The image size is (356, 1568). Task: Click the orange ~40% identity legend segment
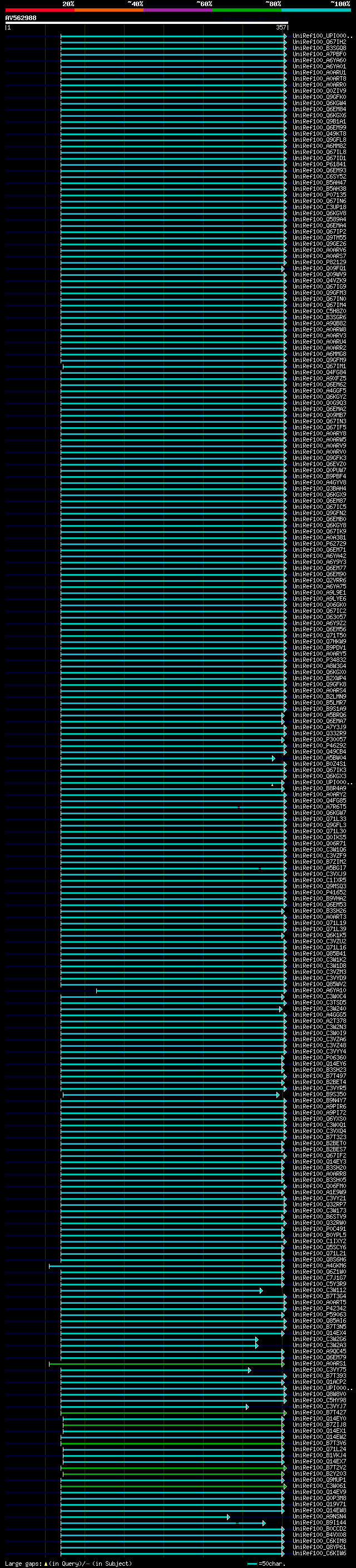pos(109,10)
